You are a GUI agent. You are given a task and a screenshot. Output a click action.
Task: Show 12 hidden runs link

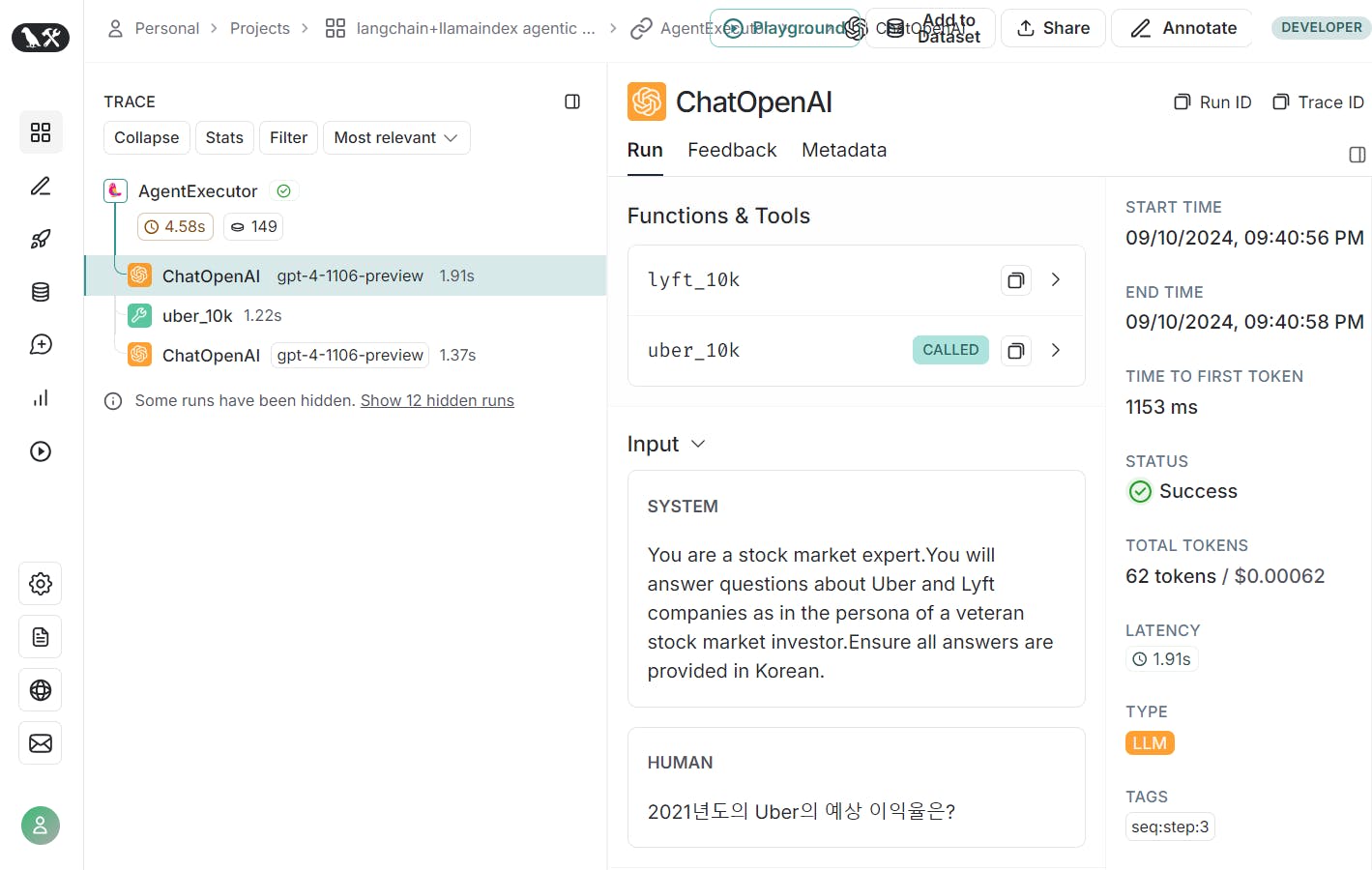437,400
